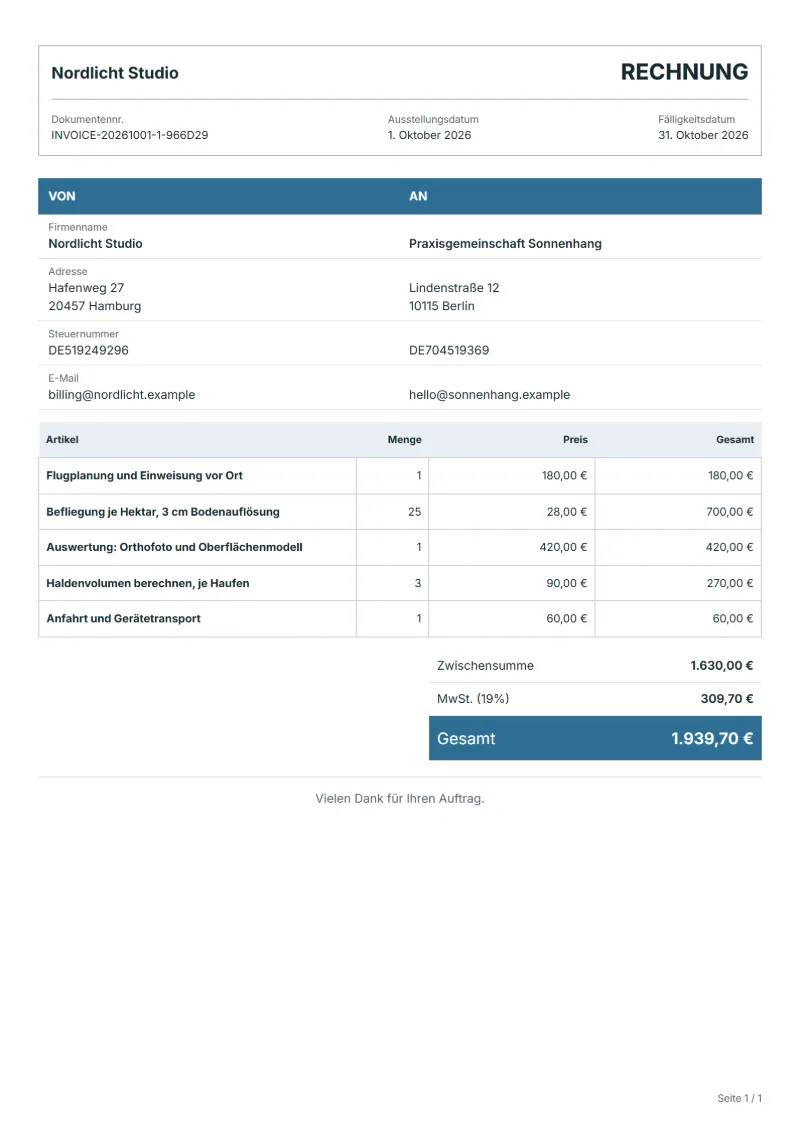Click the sender city "20457 Hamburg"
Image resolution: width=800 pixels, height=1131 pixels.
tap(94, 306)
